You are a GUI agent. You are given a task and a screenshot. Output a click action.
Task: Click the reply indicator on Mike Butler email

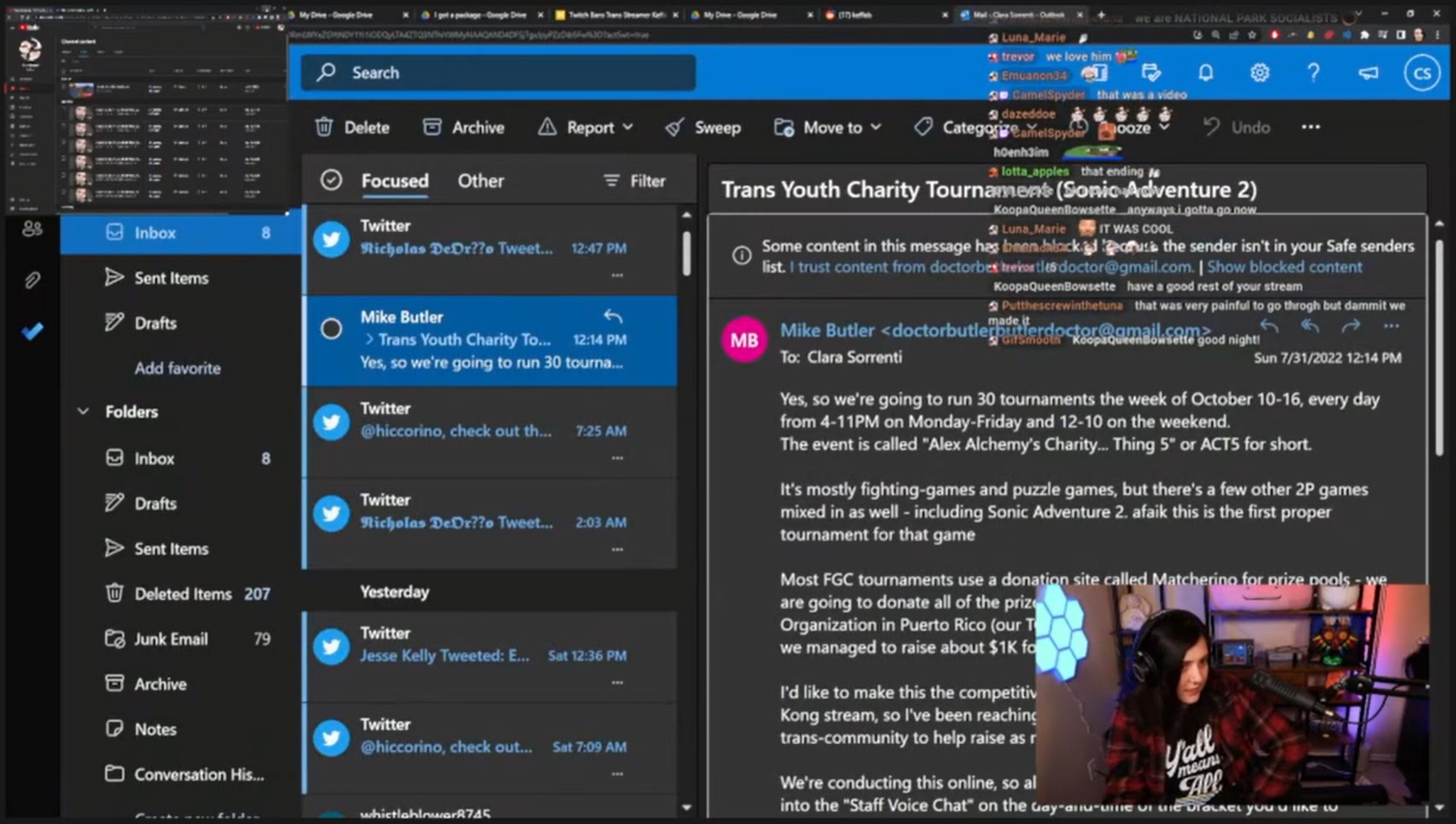coord(613,317)
